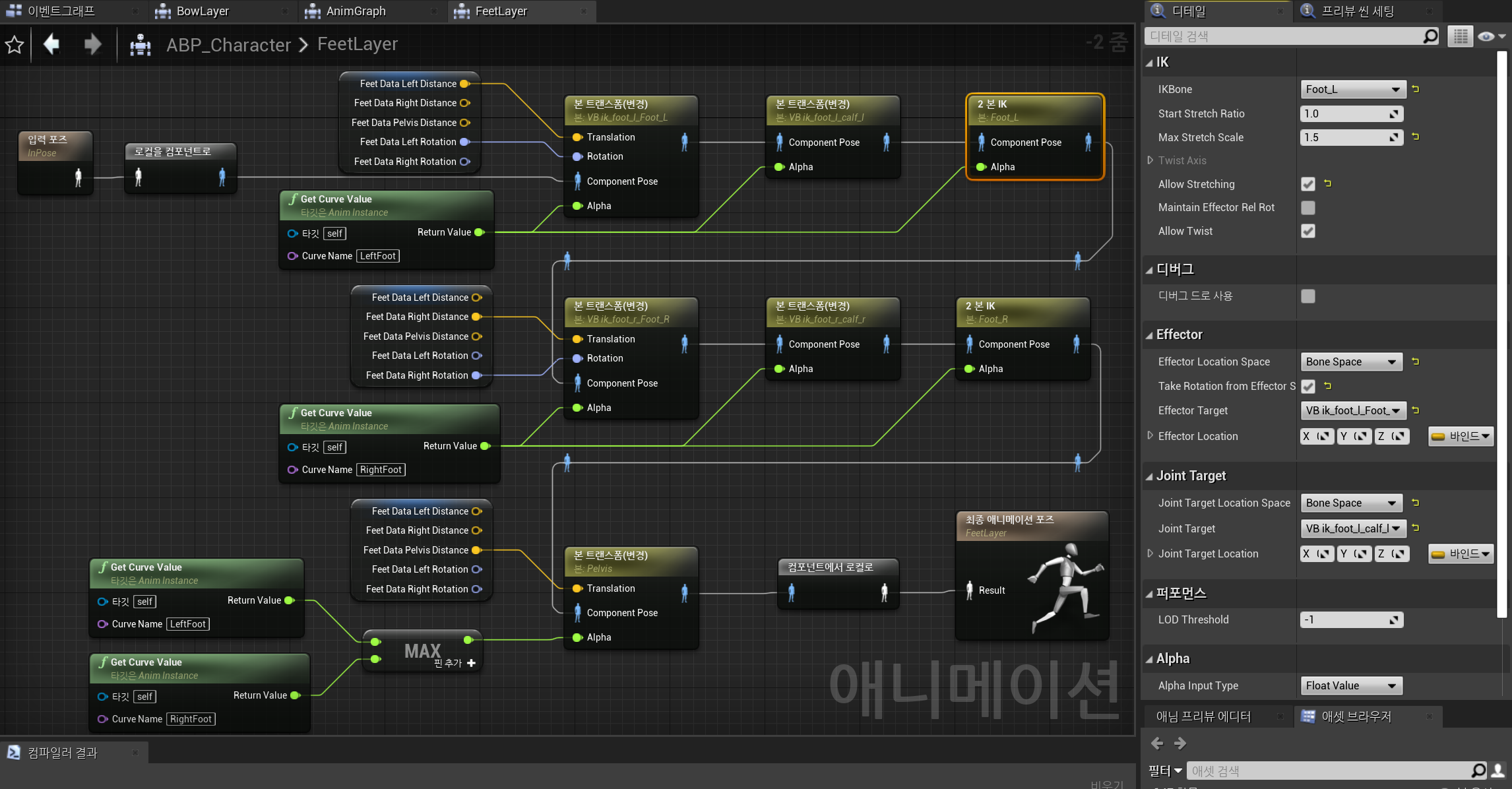Open the IKBone Foot_L dropdown

point(1352,89)
